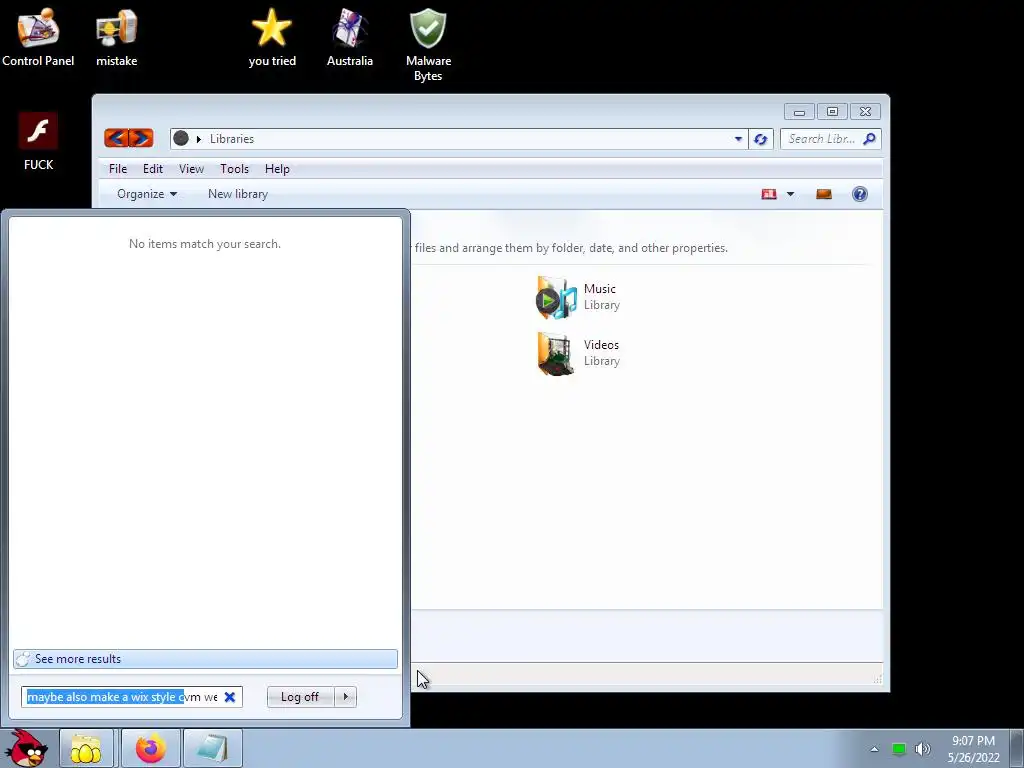Change view with the view icon
This screenshot has height=768, width=1024.
pos(769,194)
